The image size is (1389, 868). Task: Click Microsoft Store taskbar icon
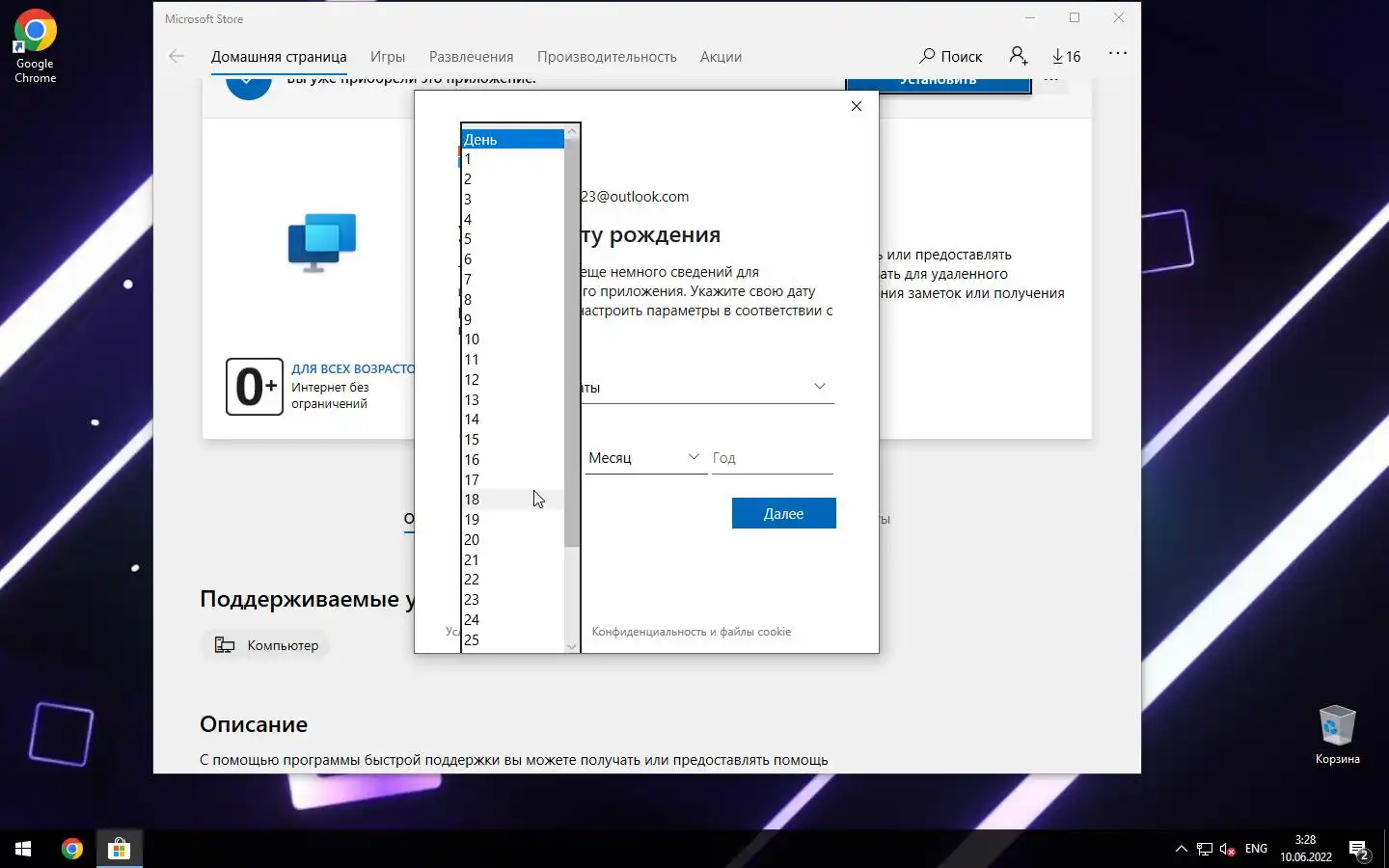pos(119,849)
